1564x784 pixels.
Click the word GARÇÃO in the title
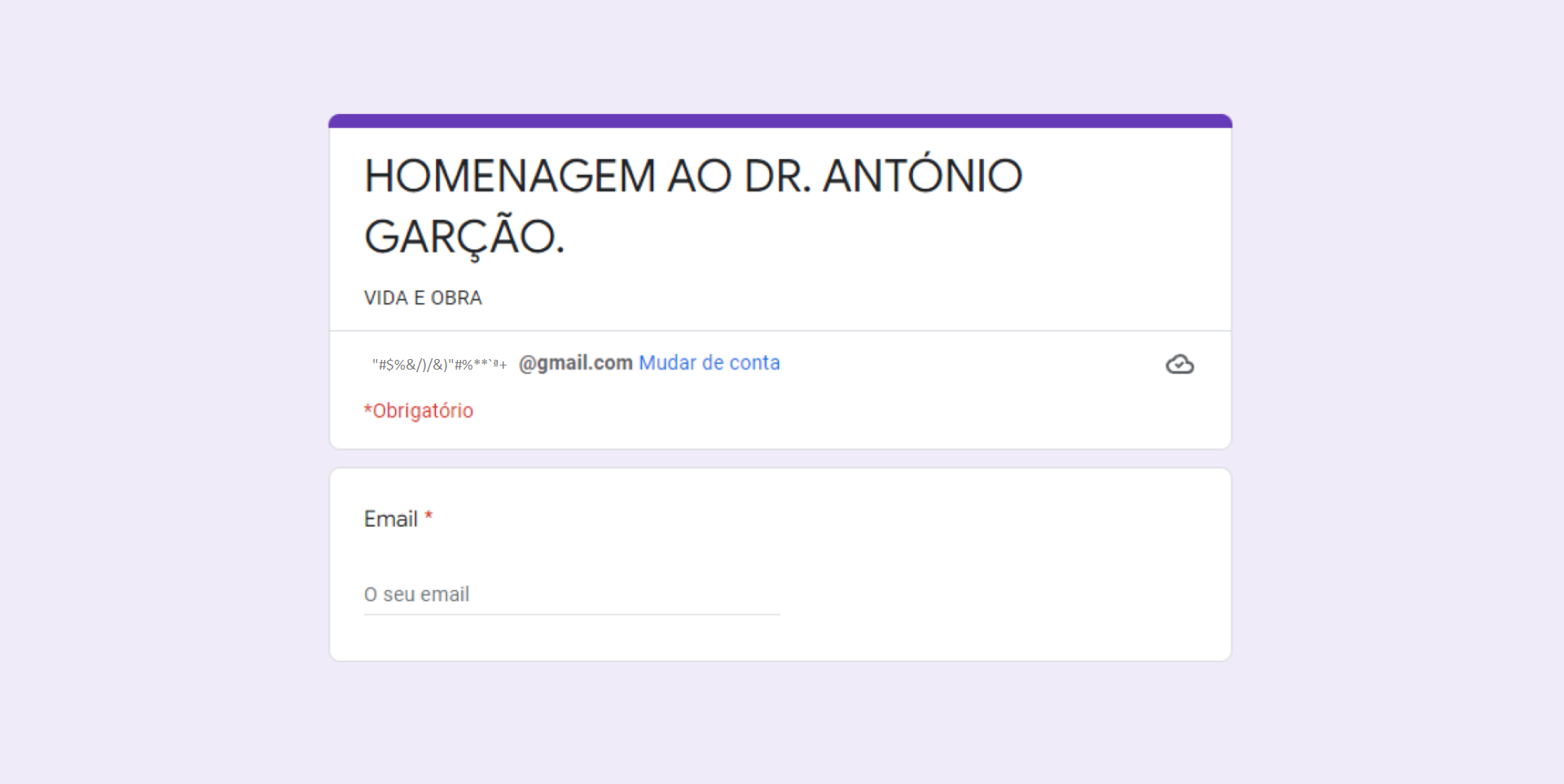[x=464, y=237]
